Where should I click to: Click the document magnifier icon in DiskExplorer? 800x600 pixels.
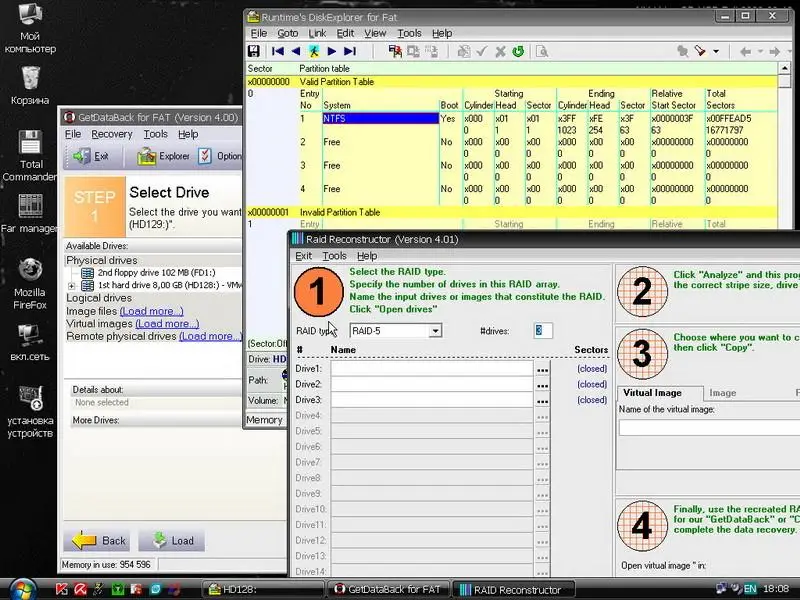542,51
